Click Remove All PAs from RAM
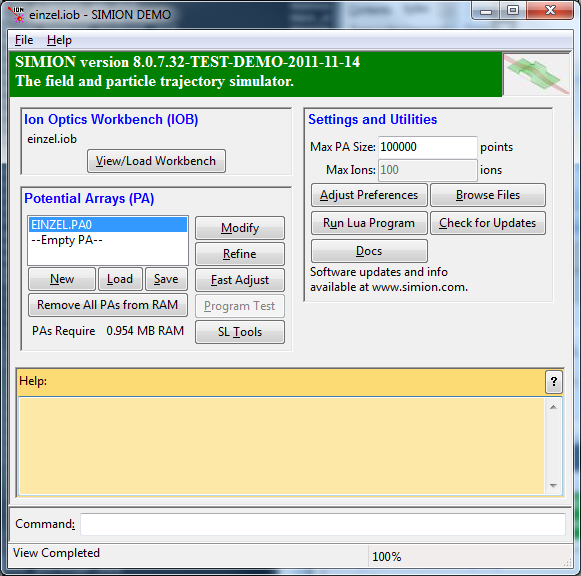 (x=108, y=305)
